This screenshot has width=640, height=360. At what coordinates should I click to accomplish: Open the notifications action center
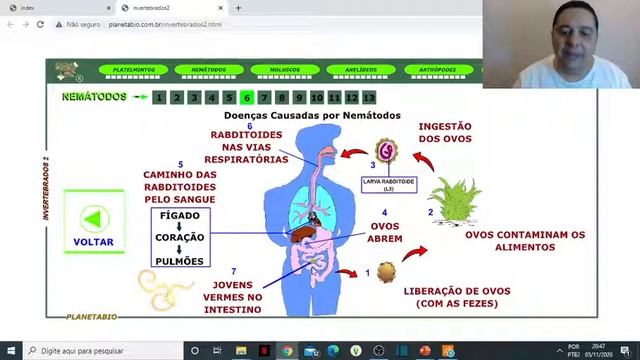coord(624,351)
